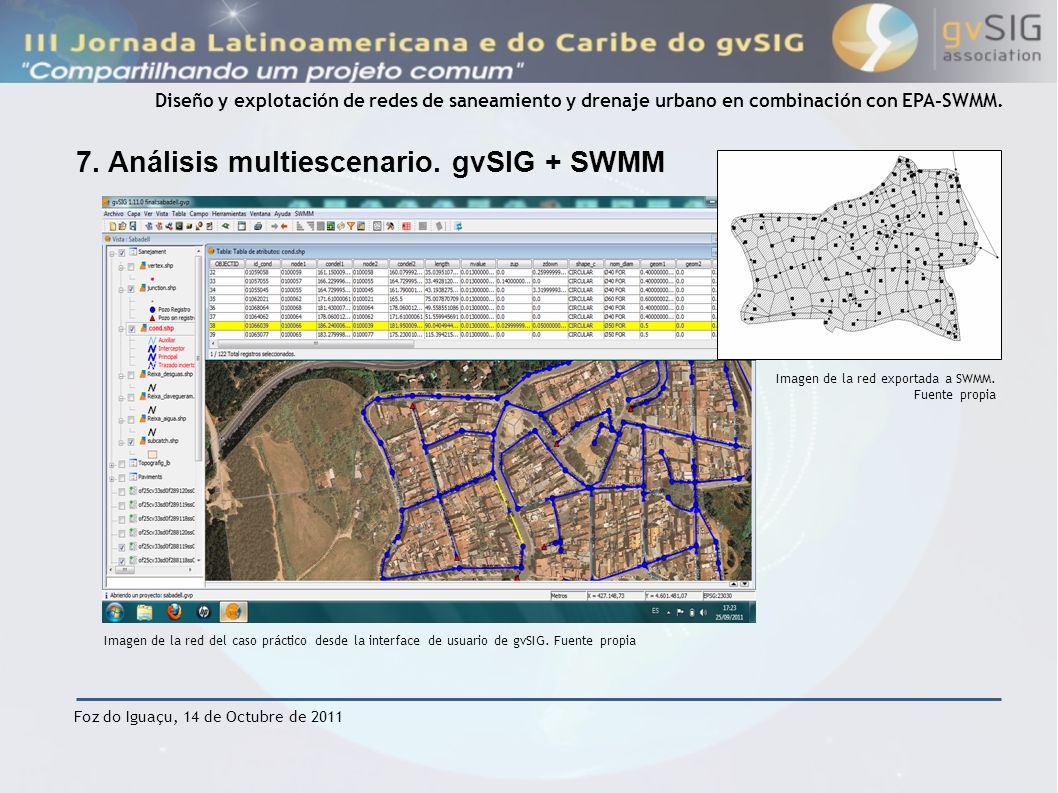Click the OBJECTID column header
Screen dimensions: 1058x793
227,264
